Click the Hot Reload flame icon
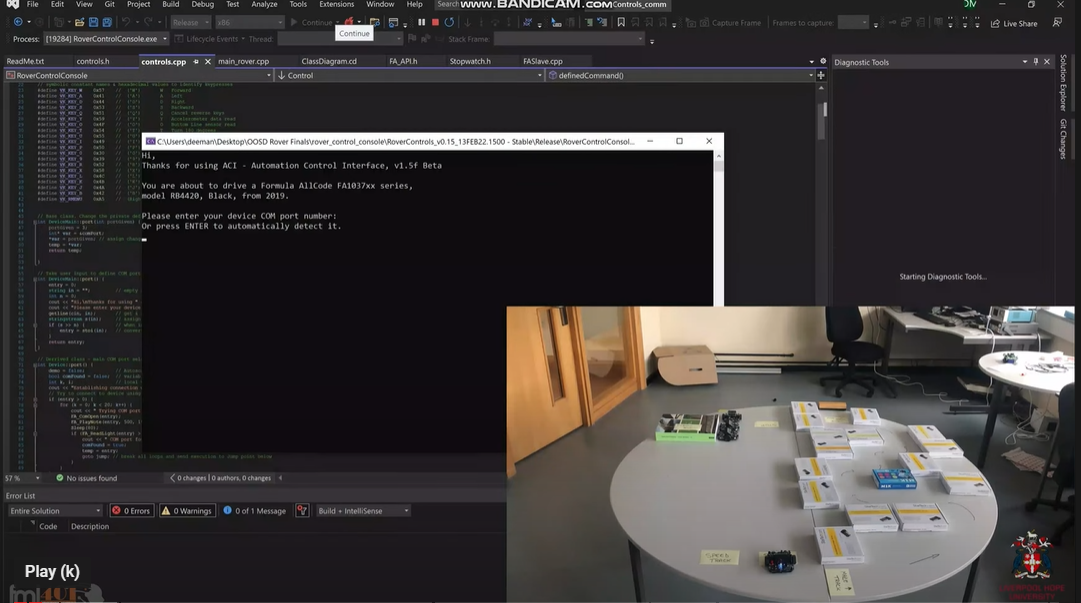 tap(350, 22)
